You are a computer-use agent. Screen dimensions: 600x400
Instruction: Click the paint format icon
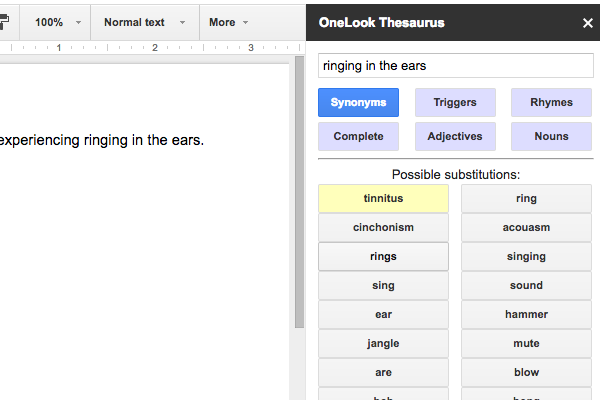pos(3,22)
